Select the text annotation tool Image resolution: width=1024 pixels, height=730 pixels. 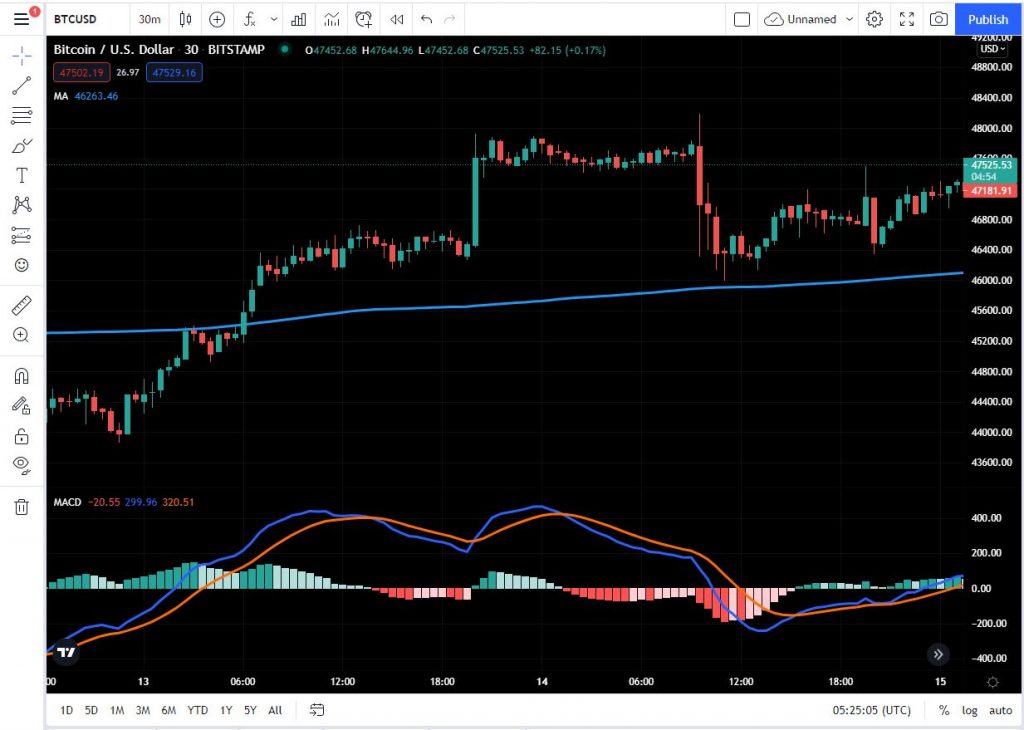pos(22,175)
